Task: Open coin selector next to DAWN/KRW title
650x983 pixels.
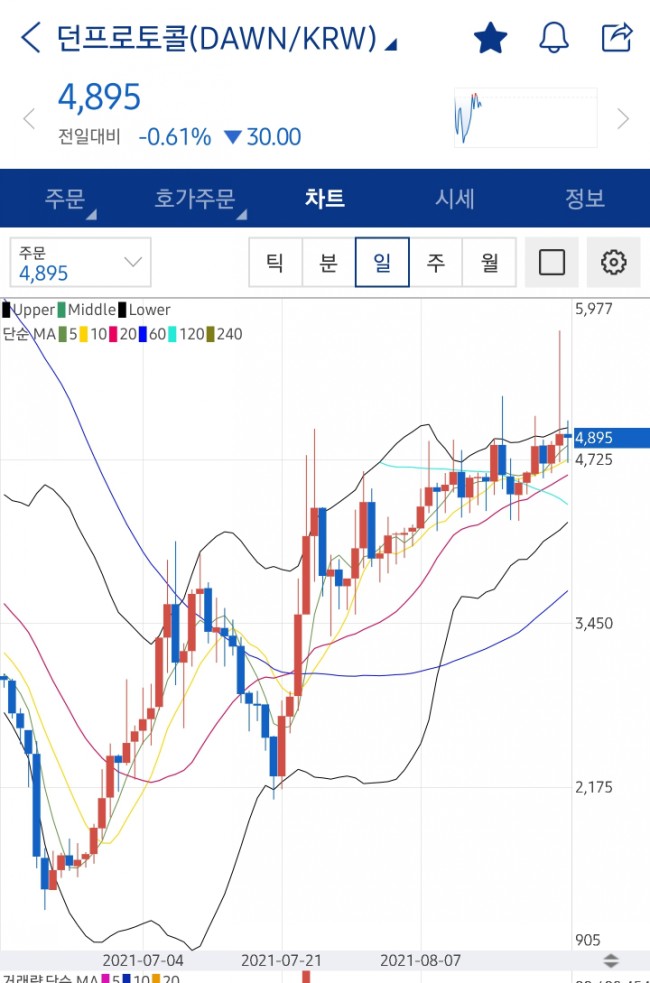Action: click(390, 43)
